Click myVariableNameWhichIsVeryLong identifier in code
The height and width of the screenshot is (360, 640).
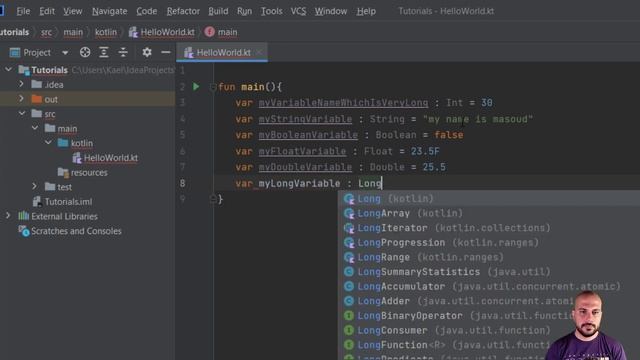tap(343, 103)
